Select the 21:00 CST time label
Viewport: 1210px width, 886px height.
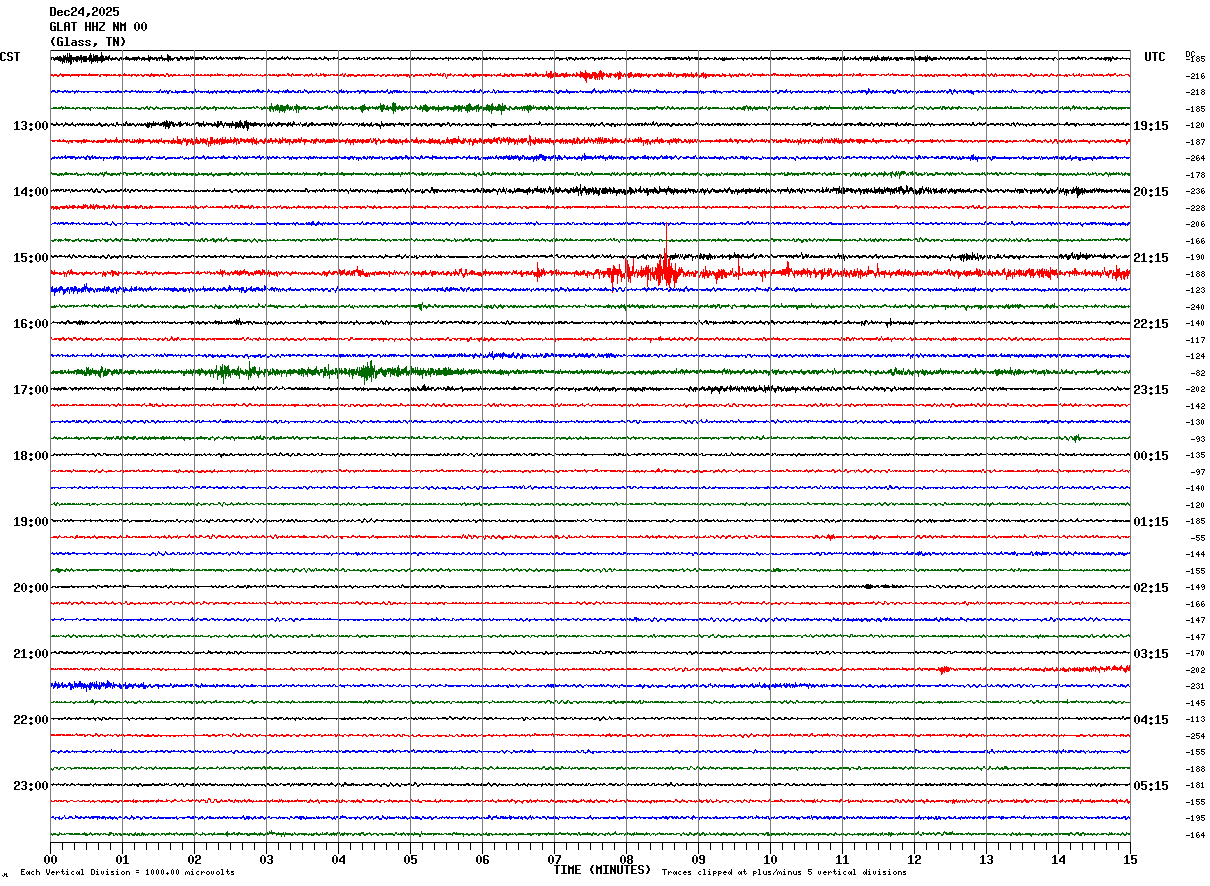[x=30, y=654]
